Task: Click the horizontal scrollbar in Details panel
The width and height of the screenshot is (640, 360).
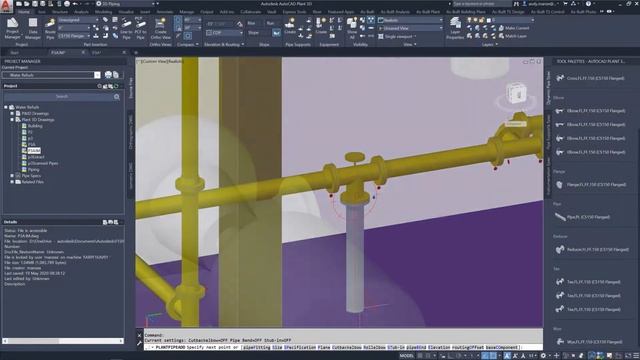Action: [63, 341]
